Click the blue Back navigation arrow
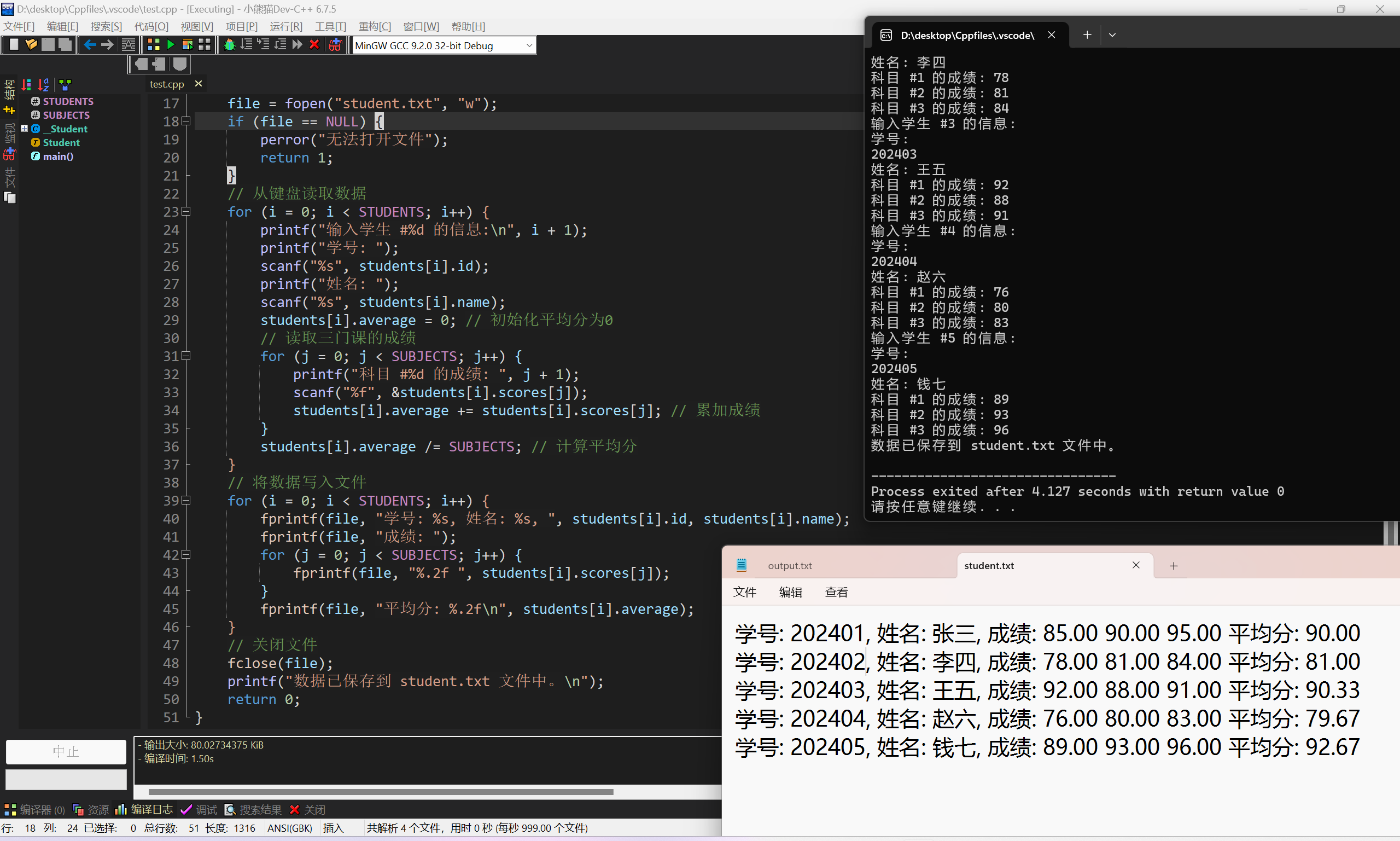Screen dimensions: 1400x841 (90, 45)
